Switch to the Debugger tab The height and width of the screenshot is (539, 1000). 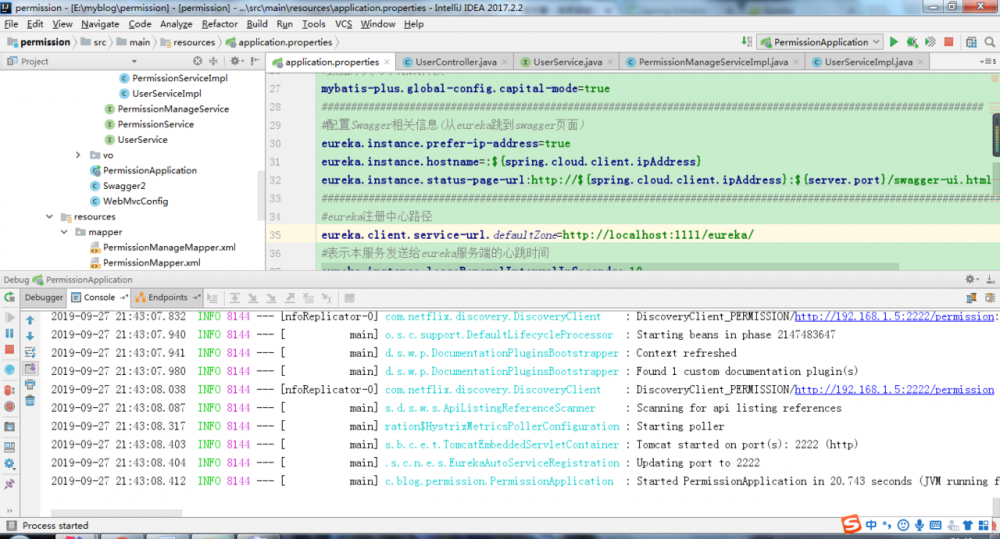click(43, 297)
